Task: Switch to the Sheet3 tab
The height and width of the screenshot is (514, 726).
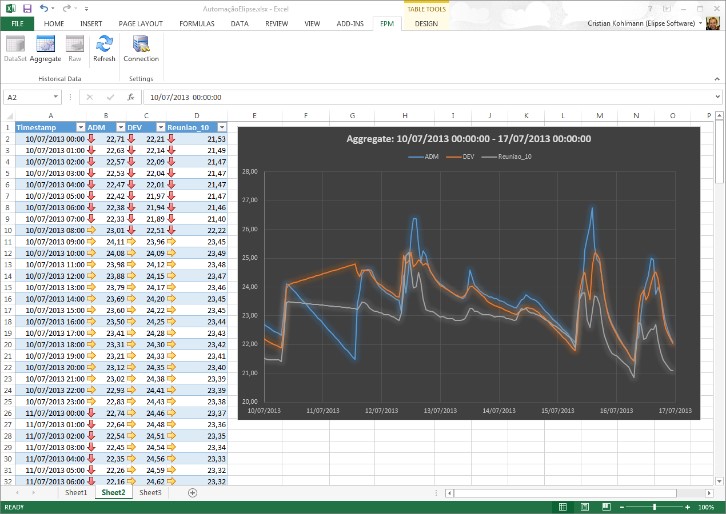Action: pyautogui.click(x=150, y=492)
